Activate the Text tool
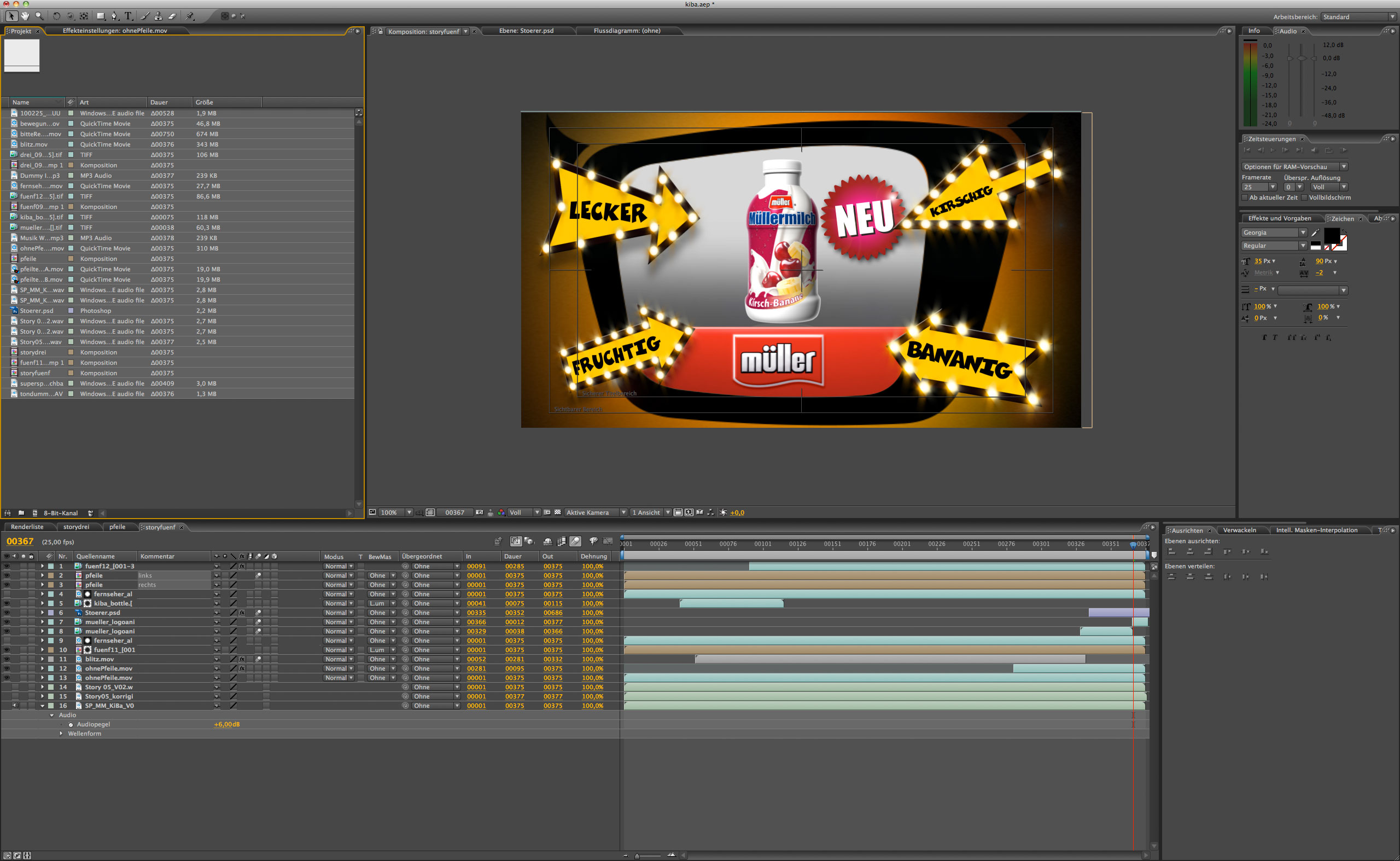This screenshot has height=861, width=1400. pos(128,16)
